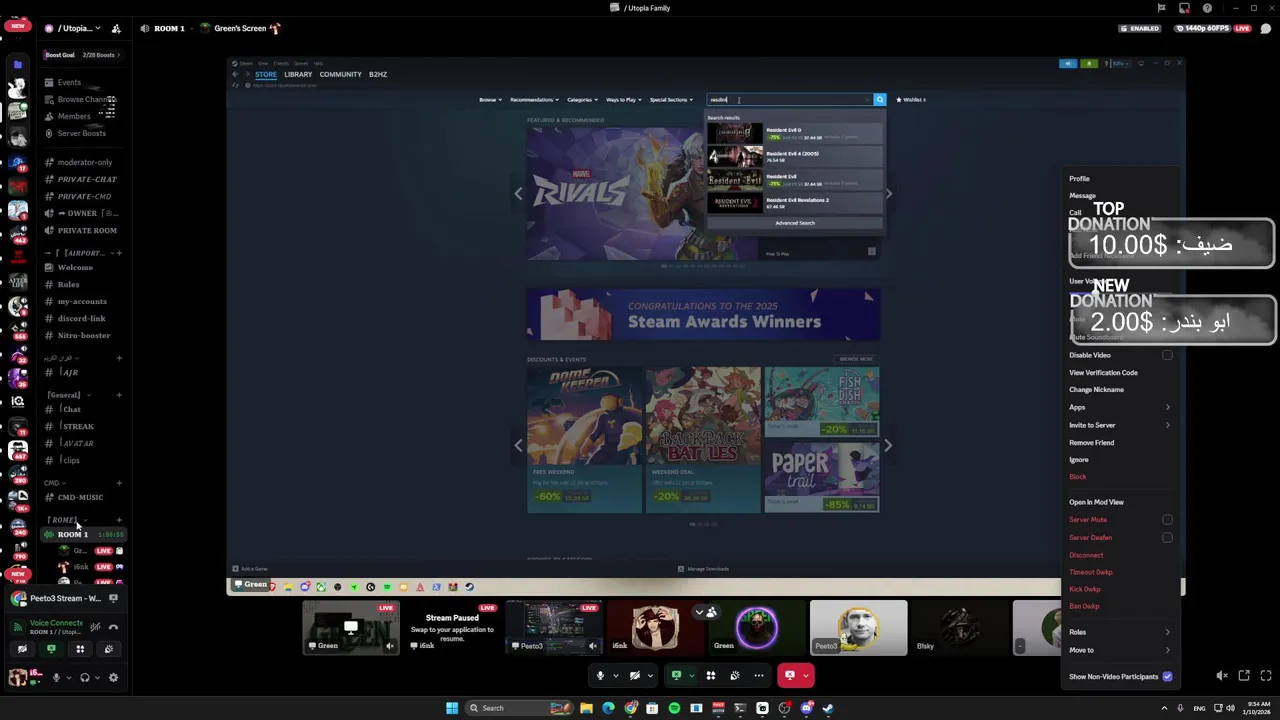Click red stop-watching stream button
1280x720 pixels.
tap(790, 675)
